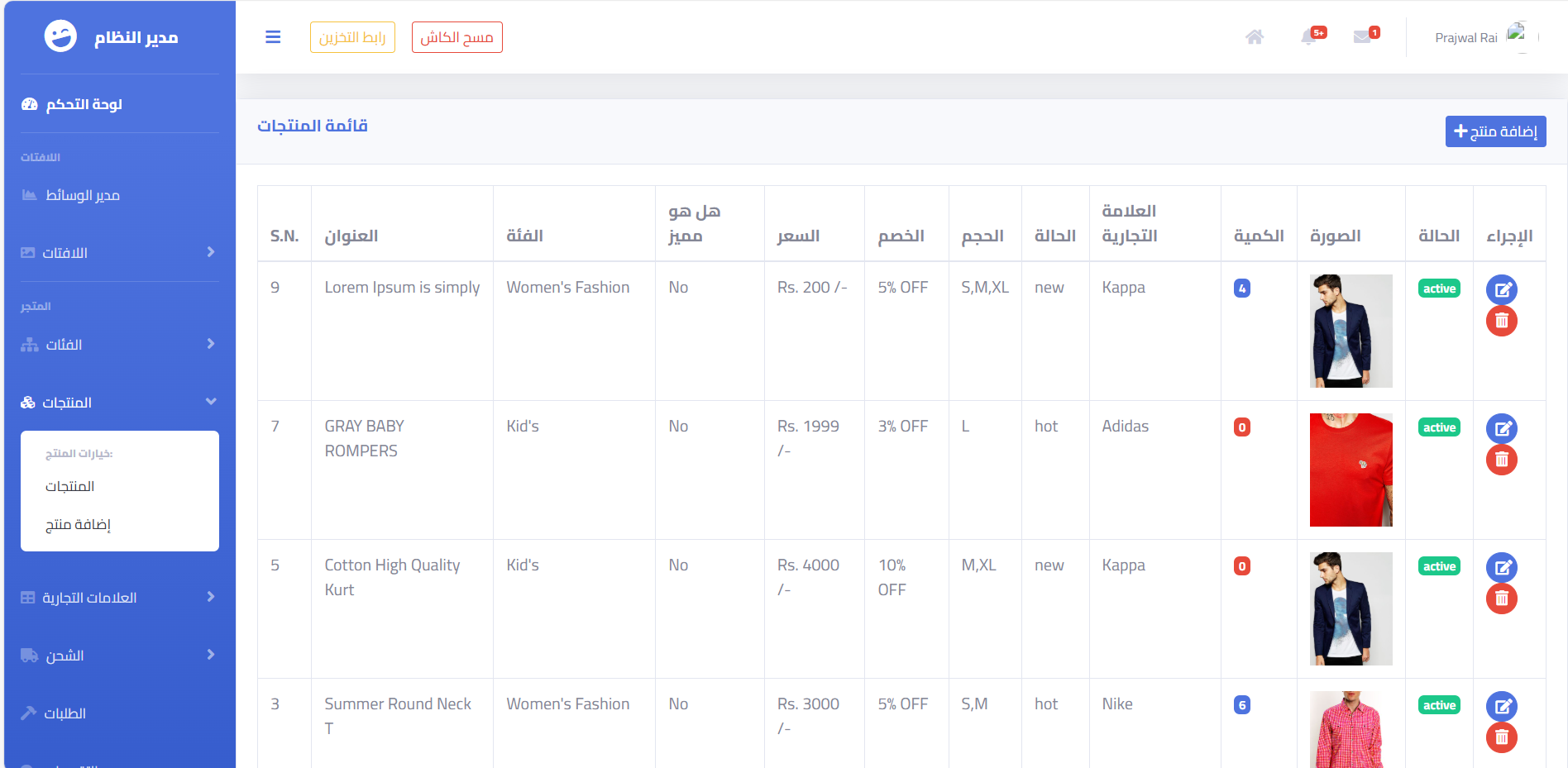Click the media manager chart icon

tap(29, 195)
